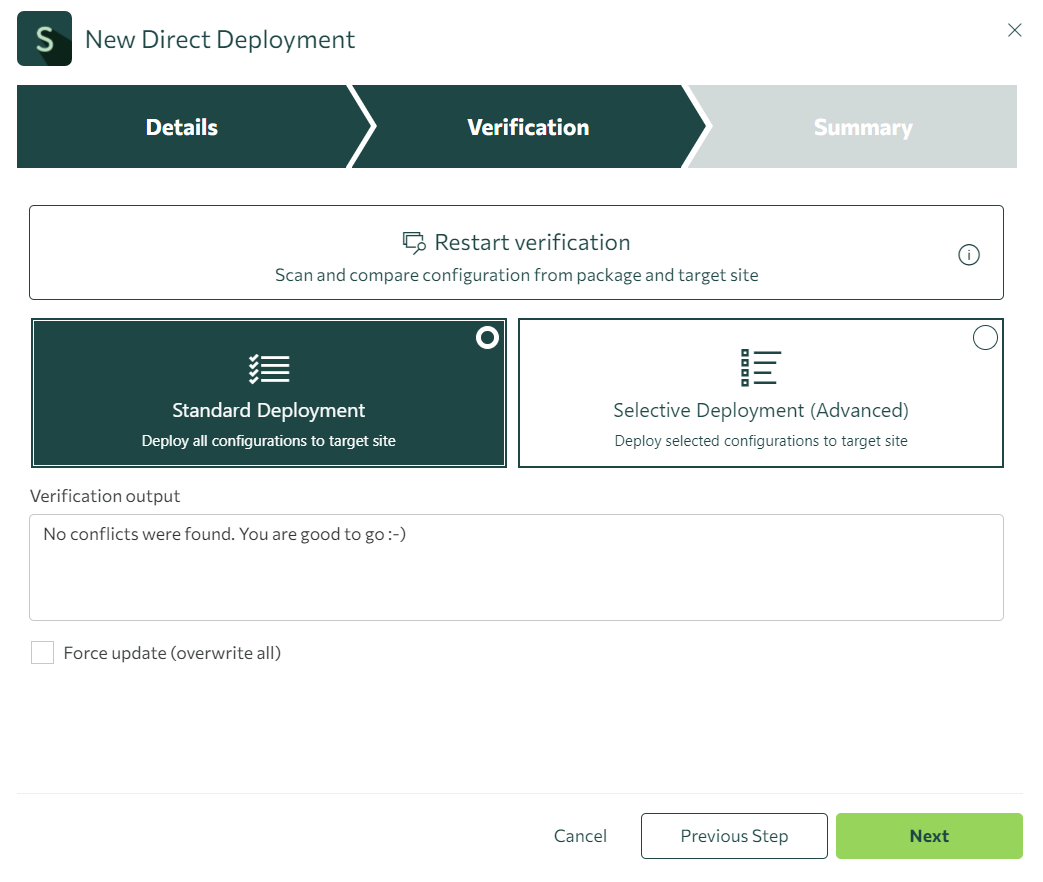
Task: Jump to the Summary wizard step
Action: click(862, 127)
